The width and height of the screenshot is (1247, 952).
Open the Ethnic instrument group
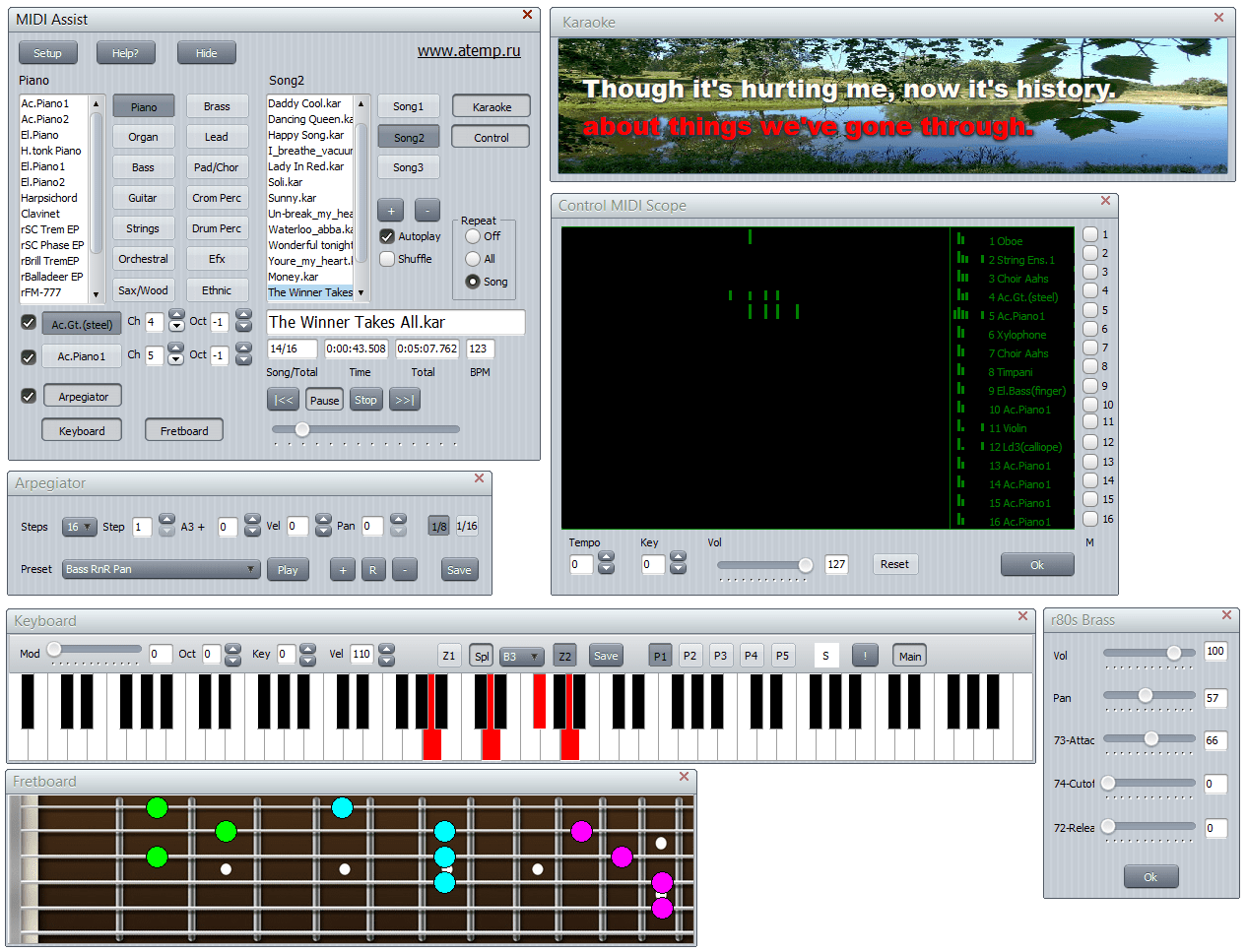point(217,289)
